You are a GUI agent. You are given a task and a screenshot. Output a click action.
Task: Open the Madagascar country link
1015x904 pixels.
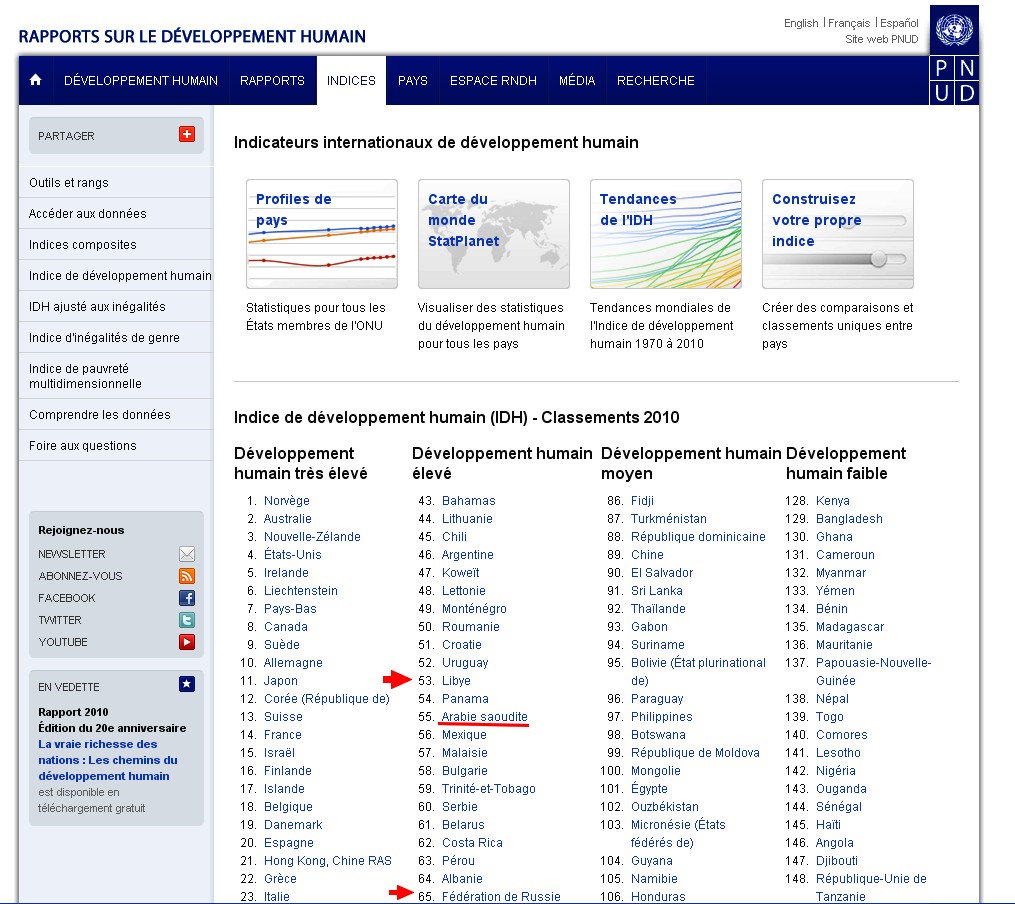(x=850, y=627)
